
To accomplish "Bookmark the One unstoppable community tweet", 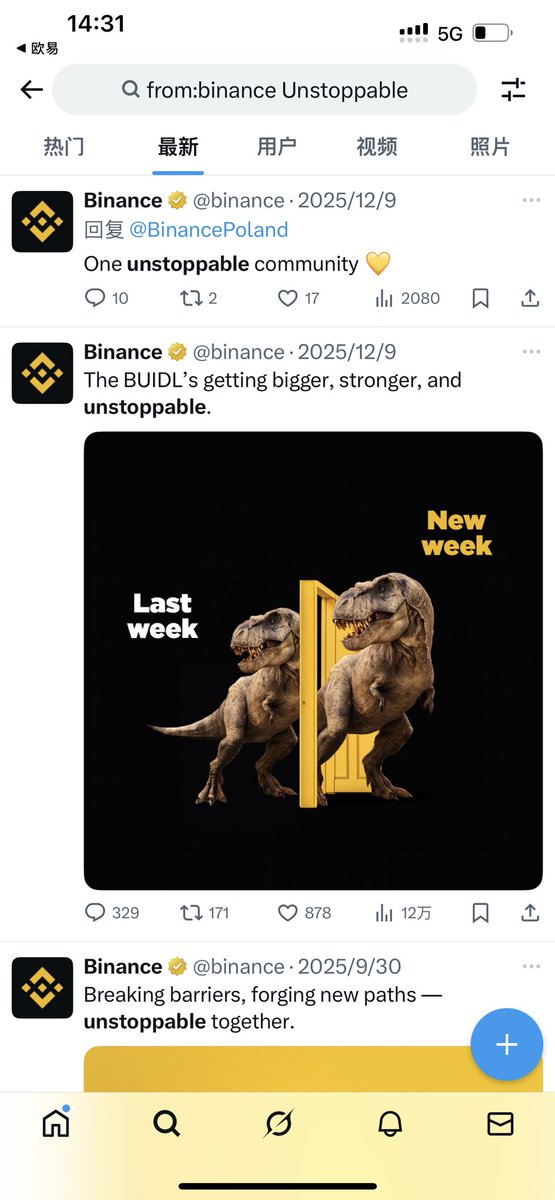I will point(481,298).
